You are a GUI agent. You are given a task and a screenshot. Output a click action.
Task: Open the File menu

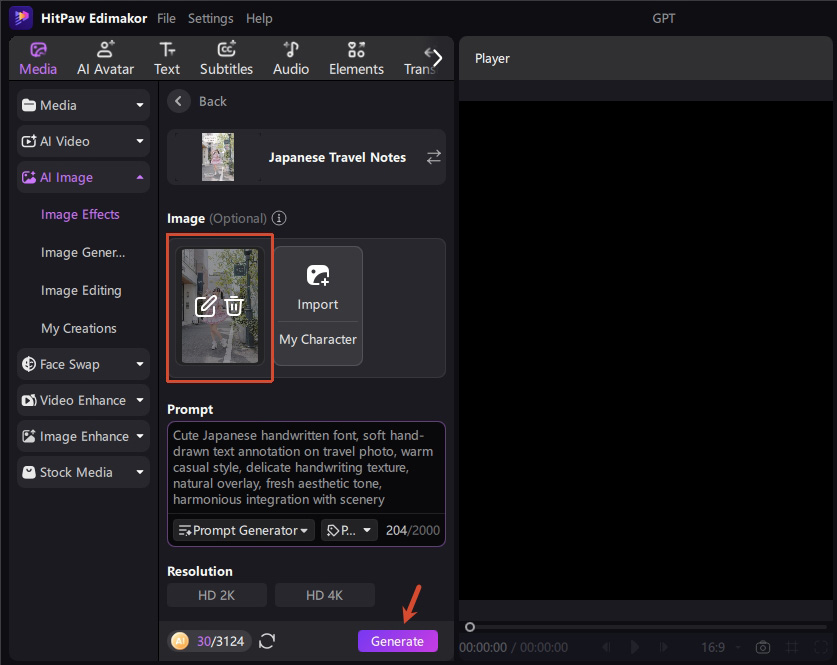point(166,18)
